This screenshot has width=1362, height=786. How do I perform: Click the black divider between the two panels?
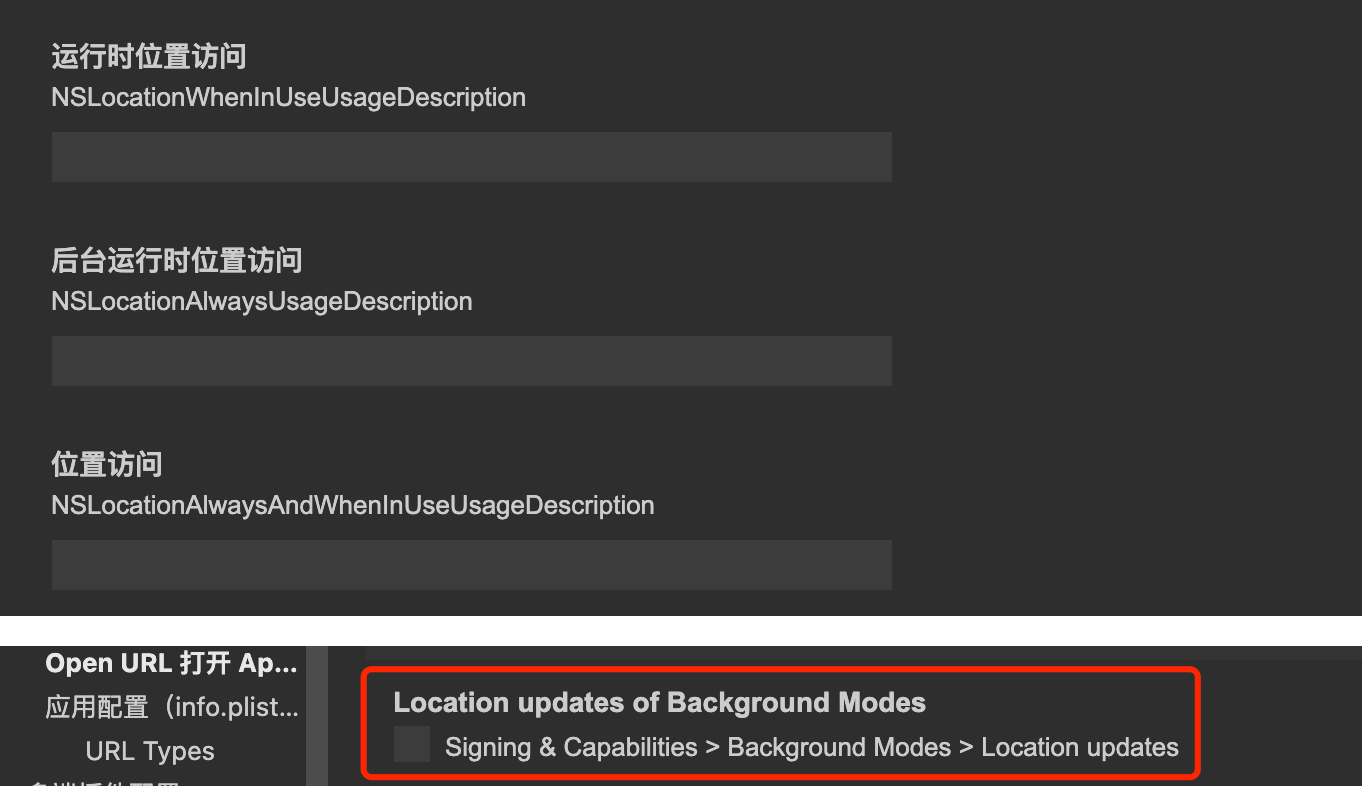pos(680,630)
